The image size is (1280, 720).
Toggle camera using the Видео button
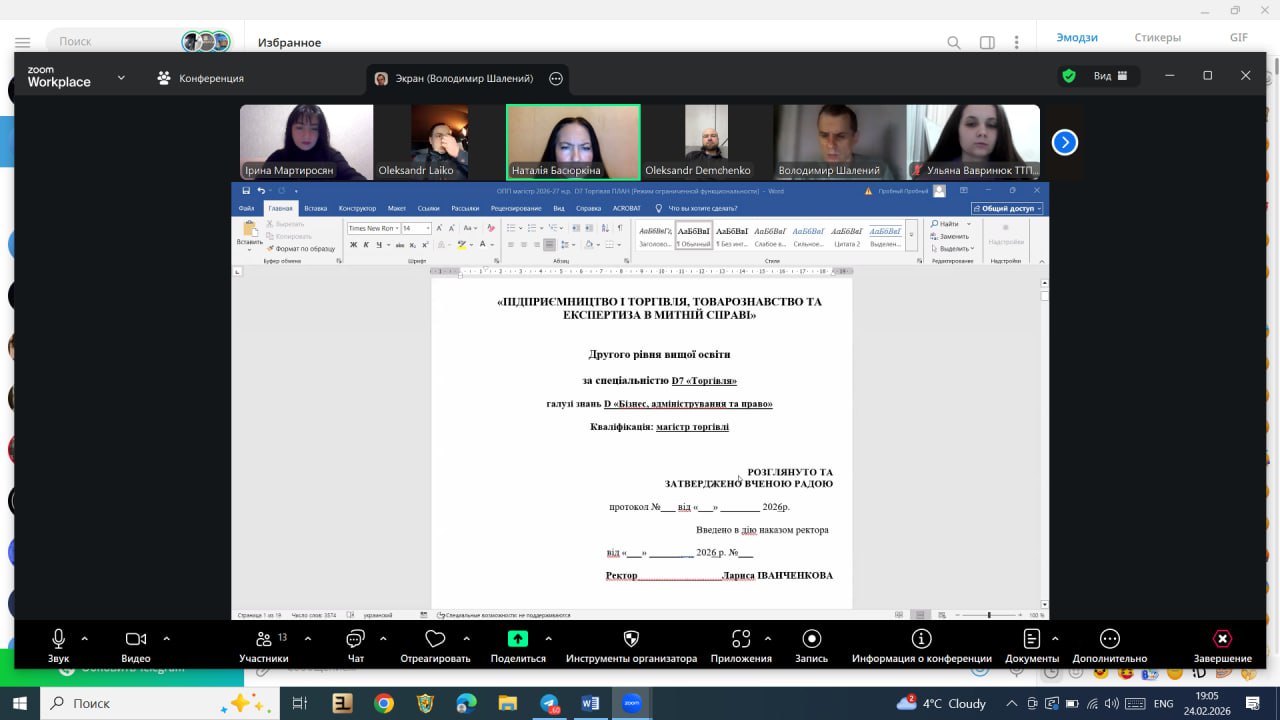pos(135,640)
